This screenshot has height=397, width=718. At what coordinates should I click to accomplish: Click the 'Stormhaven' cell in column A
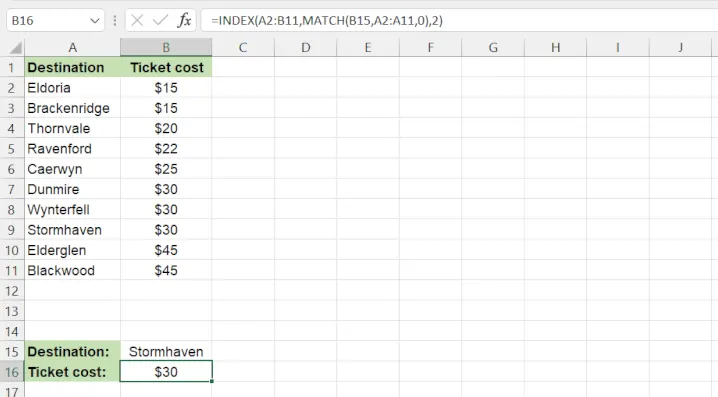tap(72, 230)
